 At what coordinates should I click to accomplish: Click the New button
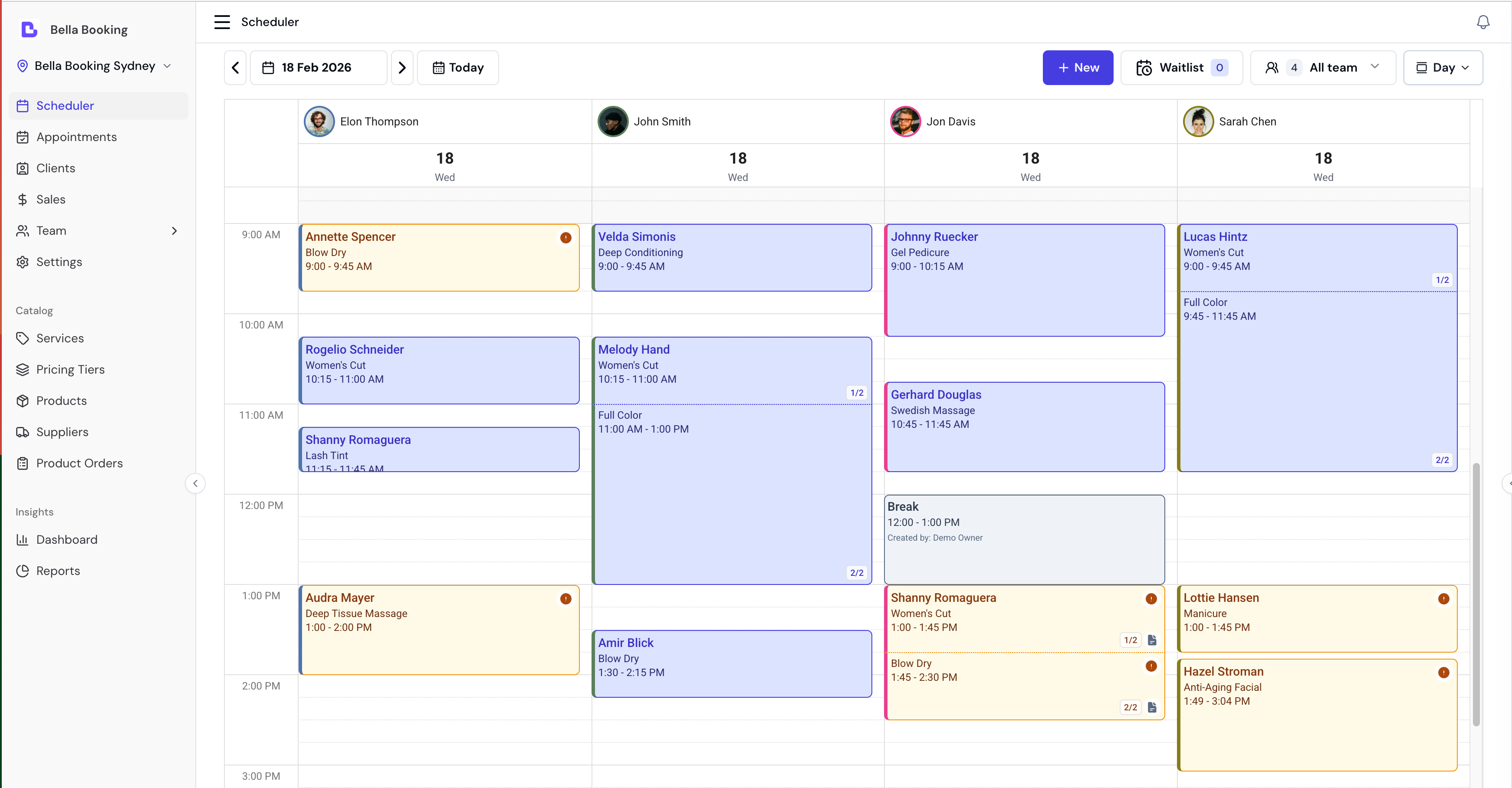pos(1078,68)
